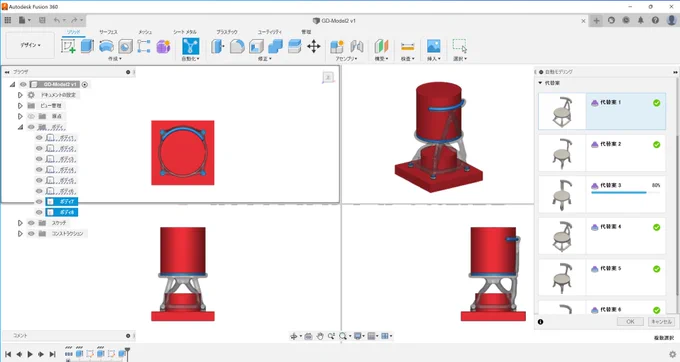Screen dimensions: 680x362
Task: Click the Orbit navigation tool icon
Action: [x=294, y=336]
